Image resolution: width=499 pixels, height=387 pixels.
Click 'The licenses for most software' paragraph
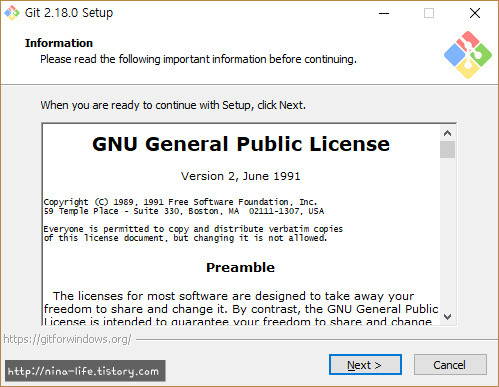point(241,309)
